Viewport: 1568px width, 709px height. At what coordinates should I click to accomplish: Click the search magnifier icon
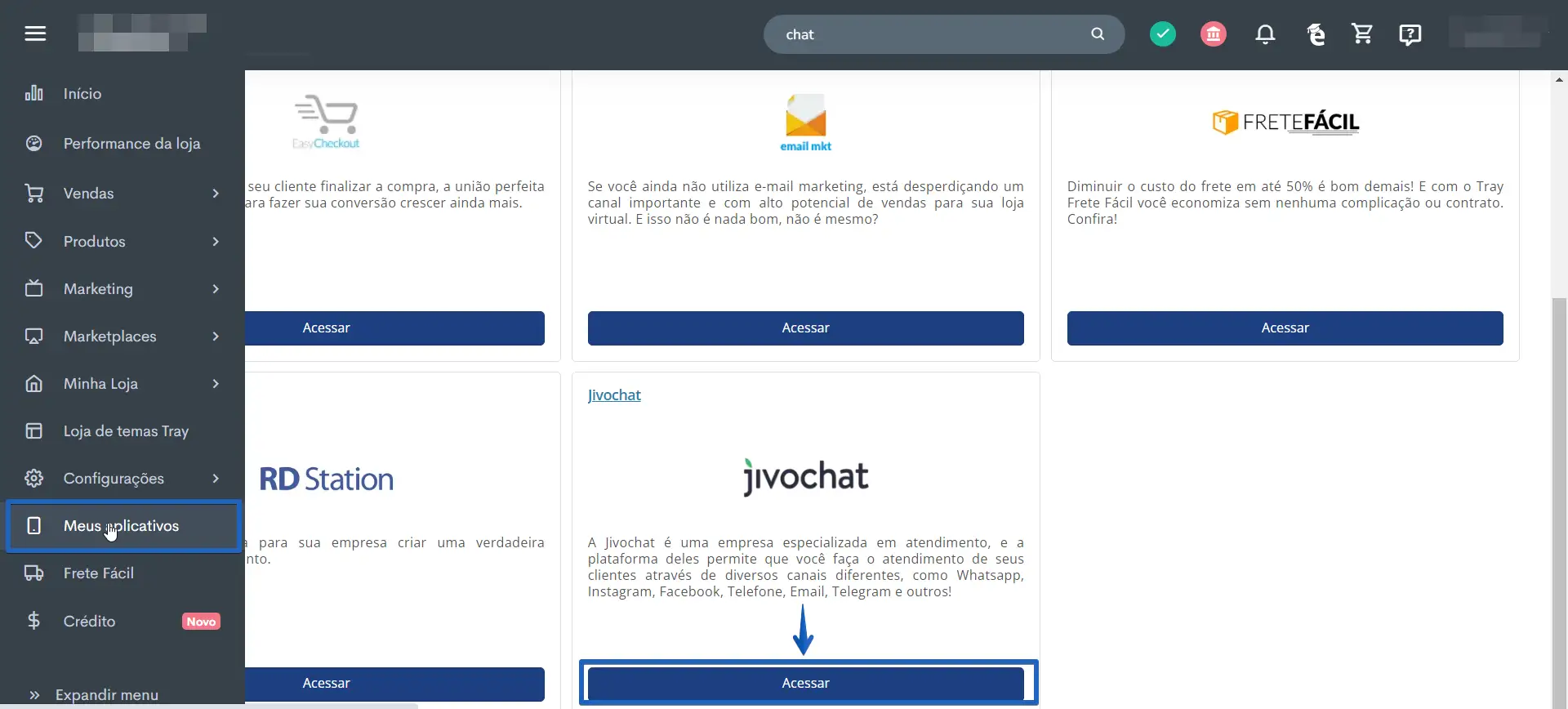tap(1098, 34)
